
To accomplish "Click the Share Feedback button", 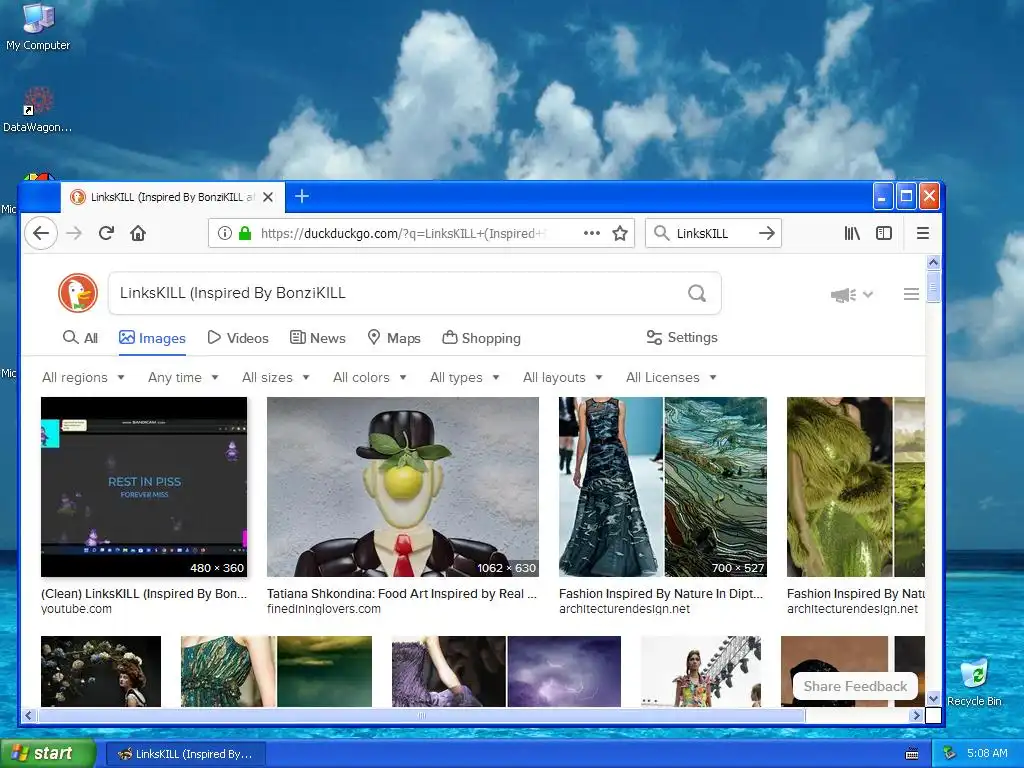I will (855, 686).
